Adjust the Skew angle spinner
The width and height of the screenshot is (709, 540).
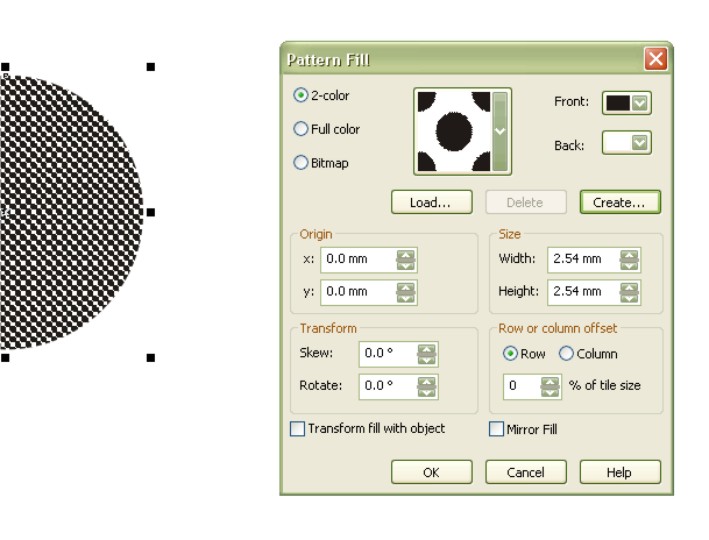[427, 354]
